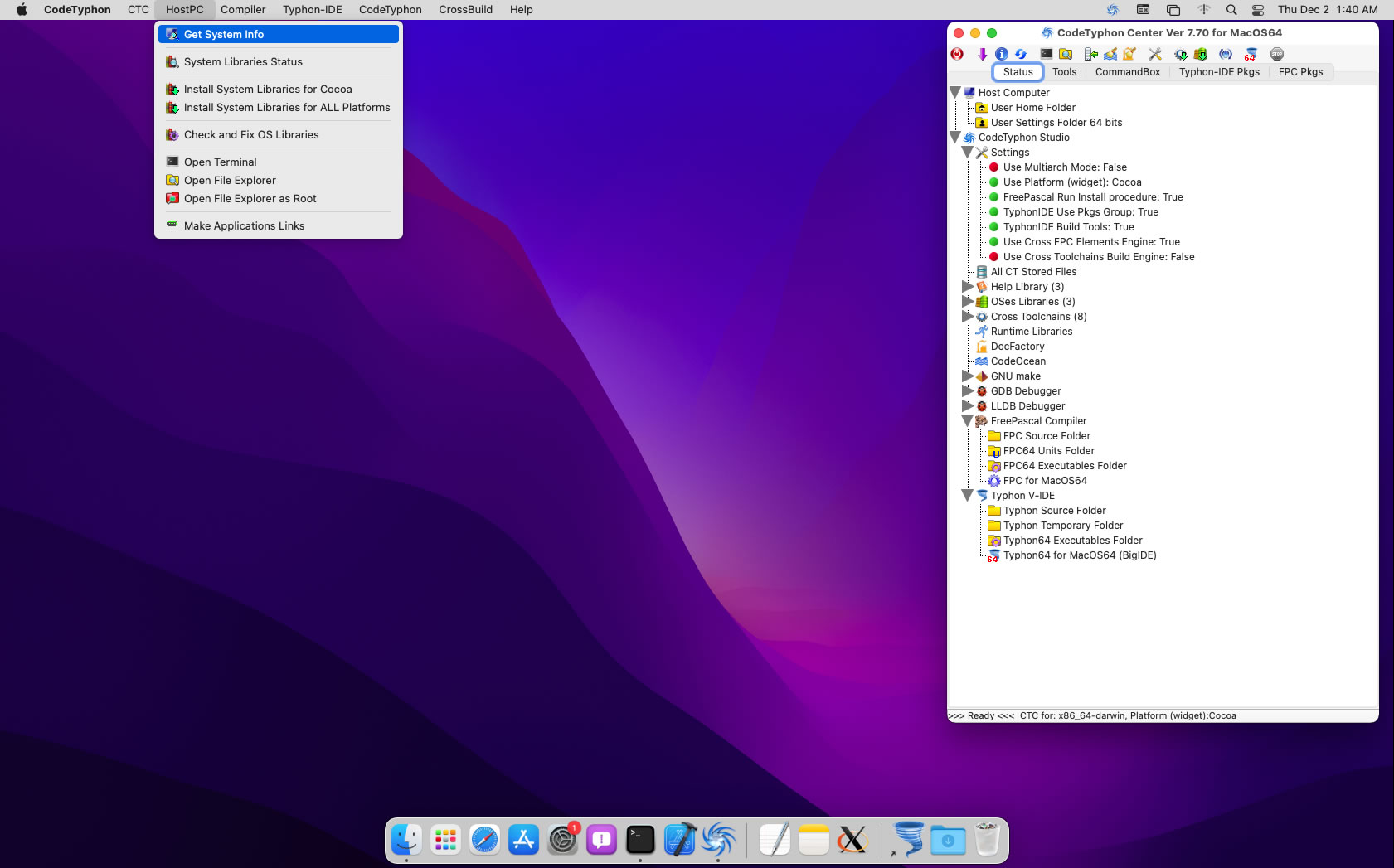
Task: Open the CrossBuild menu in menu bar
Action: click(x=465, y=10)
